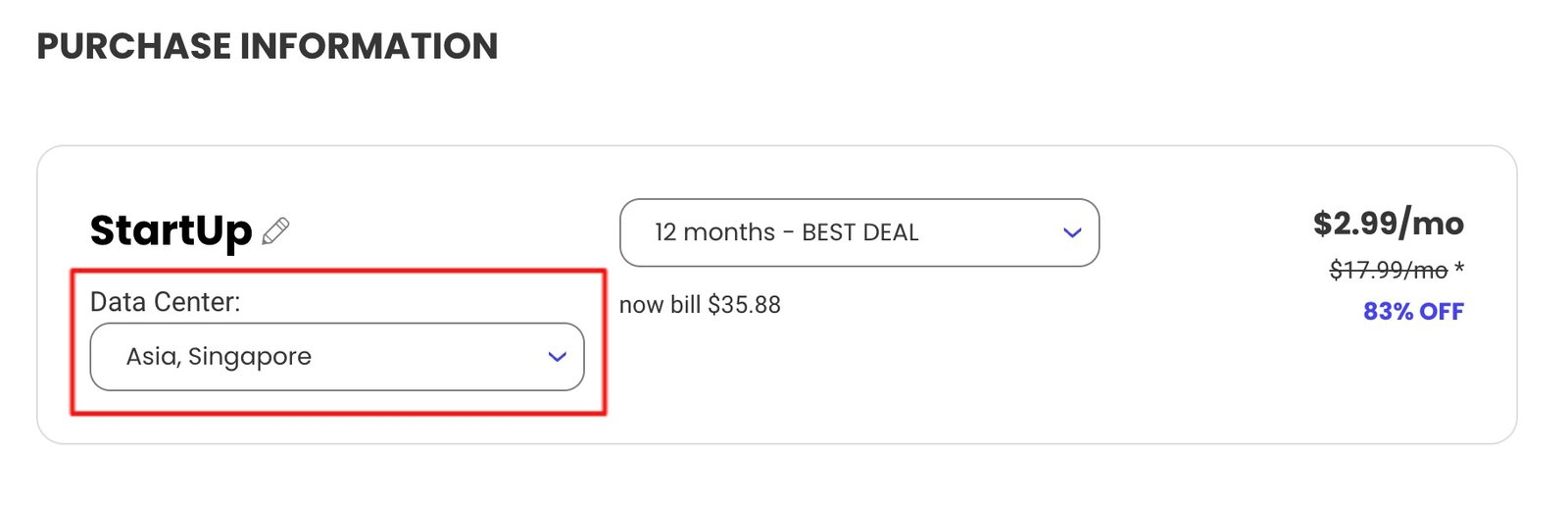This screenshot has width=1568, height=505.
Task: Click the 12 months text in selector
Action: [714, 232]
